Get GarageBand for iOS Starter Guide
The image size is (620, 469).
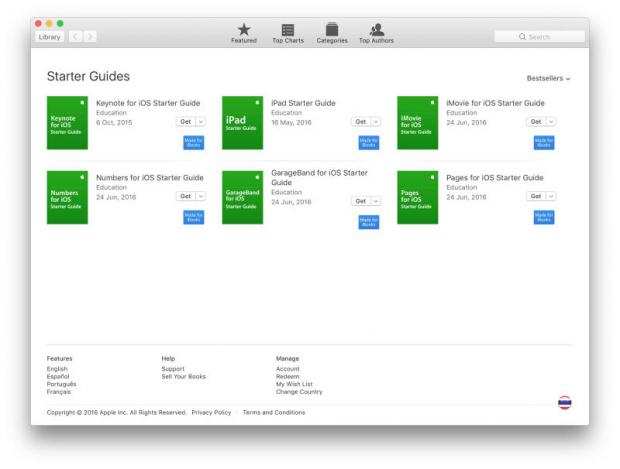click(x=361, y=201)
